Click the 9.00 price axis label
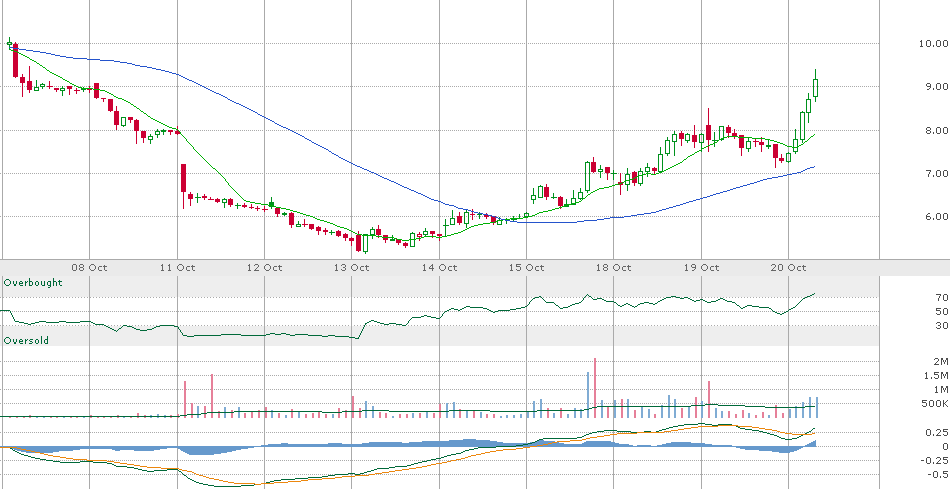This screenshot has width=950, height=489. 936,87
